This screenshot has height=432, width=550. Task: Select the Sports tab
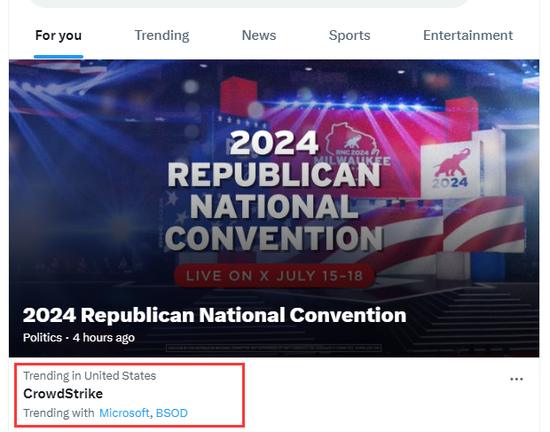(x=349, y=35)
